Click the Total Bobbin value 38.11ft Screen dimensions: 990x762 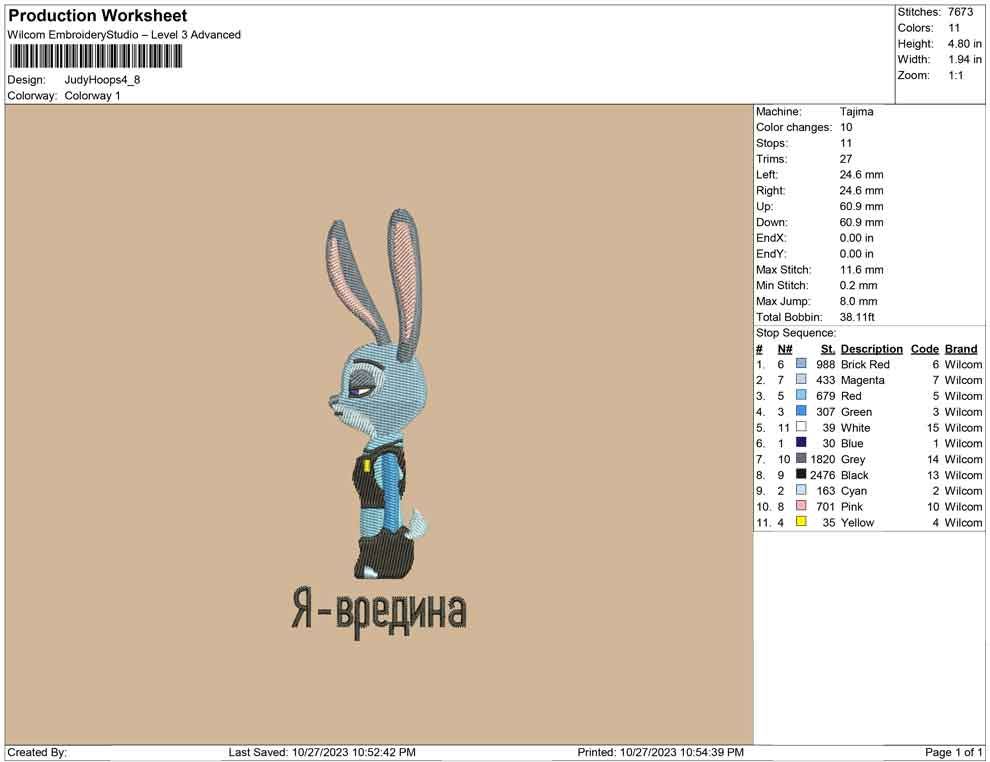pos(857,317)
